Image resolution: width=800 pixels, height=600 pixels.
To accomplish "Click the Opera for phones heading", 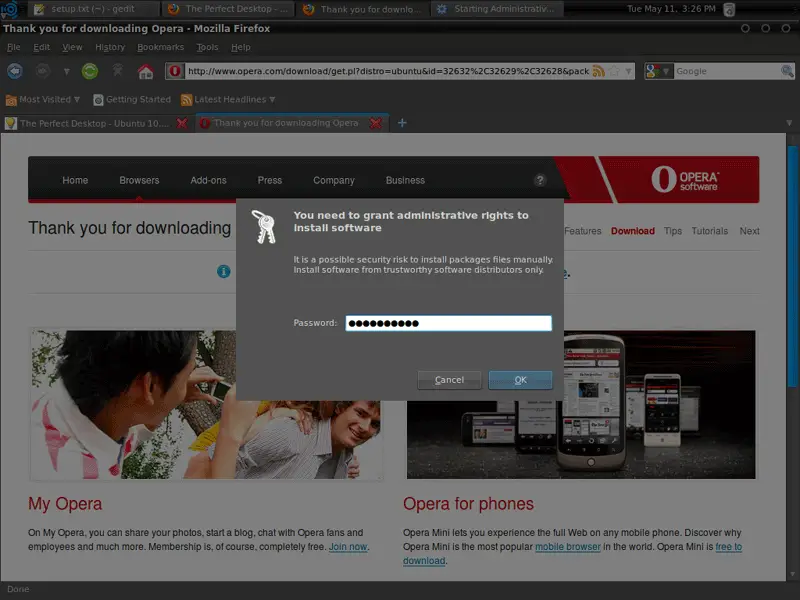I will pyautogui.click(x=468, y=504).
